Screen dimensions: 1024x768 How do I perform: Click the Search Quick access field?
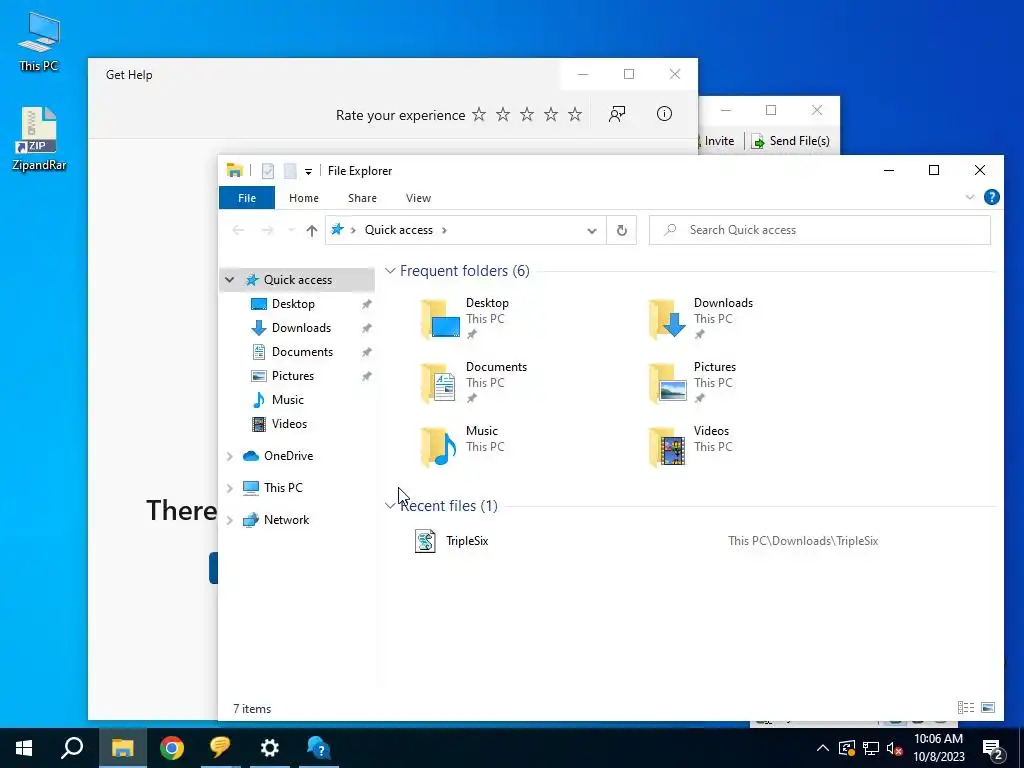(820, 230)
